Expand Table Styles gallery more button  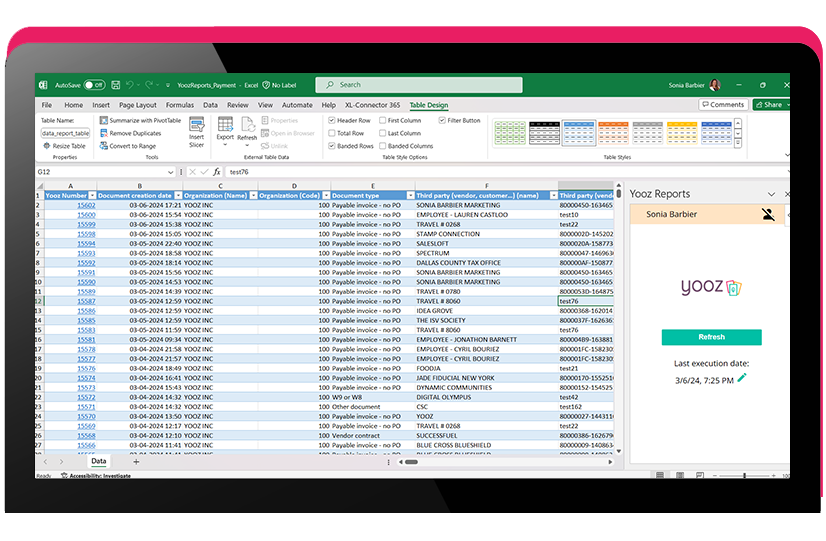point(738,143)
